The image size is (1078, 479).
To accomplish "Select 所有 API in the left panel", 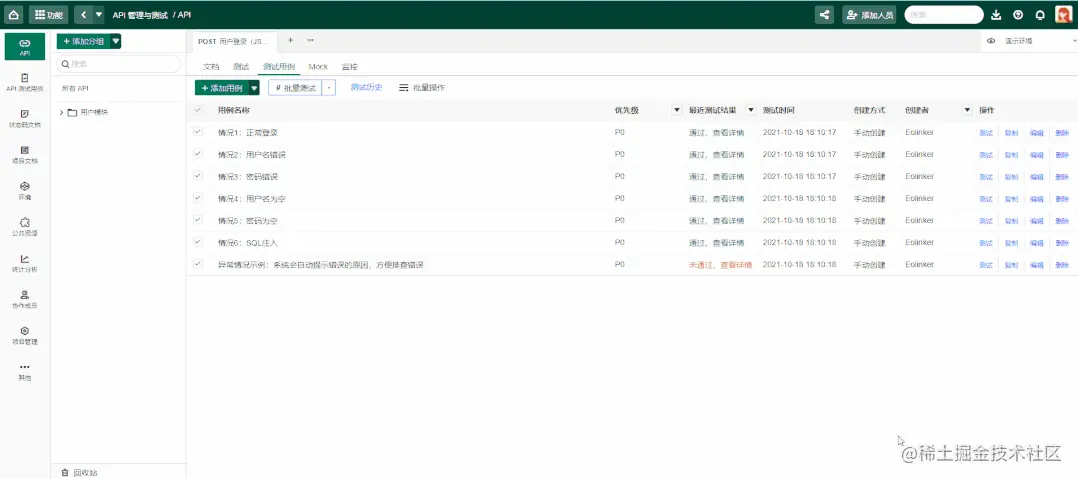I will pos(75,88).
